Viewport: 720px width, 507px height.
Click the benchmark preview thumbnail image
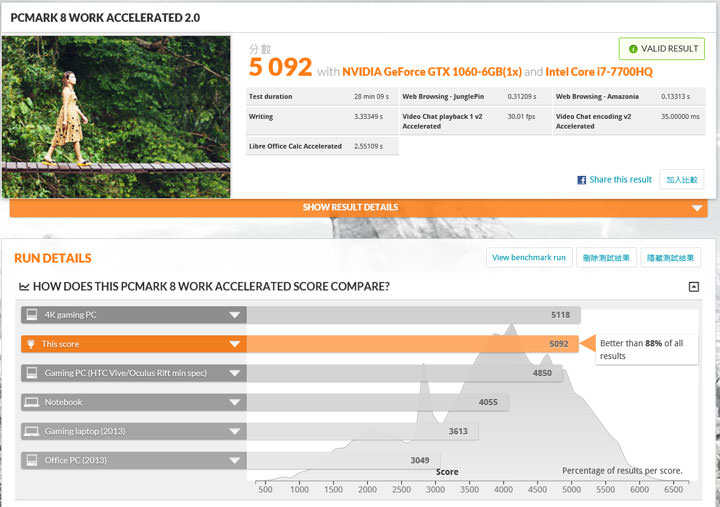pos(116,116)
